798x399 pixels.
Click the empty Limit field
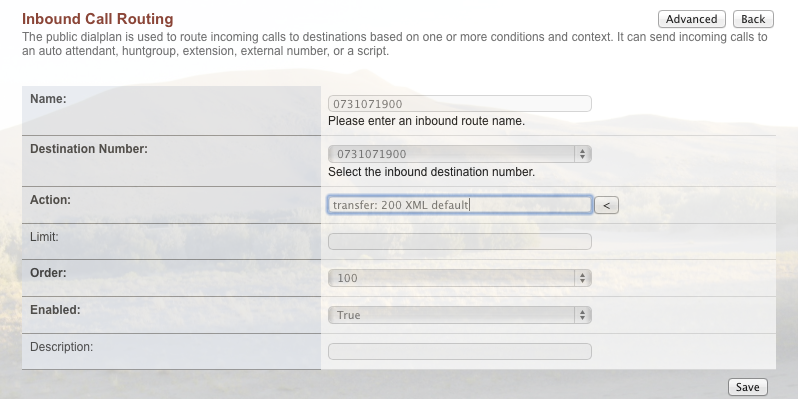tap(460, 241)
